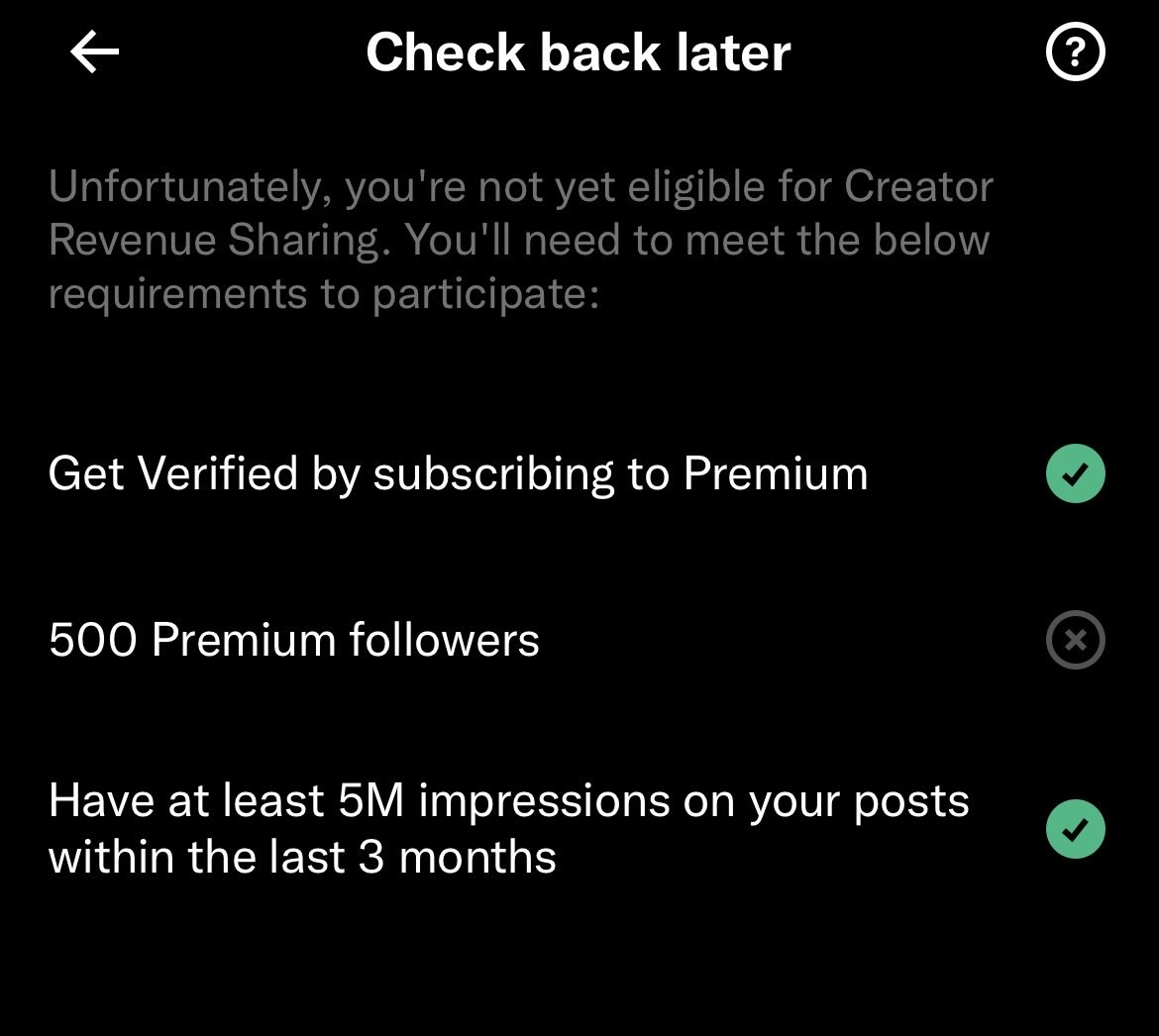Tap the word Verified in first requirement
The width and height of the screenshot is (1159, 1036).
217,473
